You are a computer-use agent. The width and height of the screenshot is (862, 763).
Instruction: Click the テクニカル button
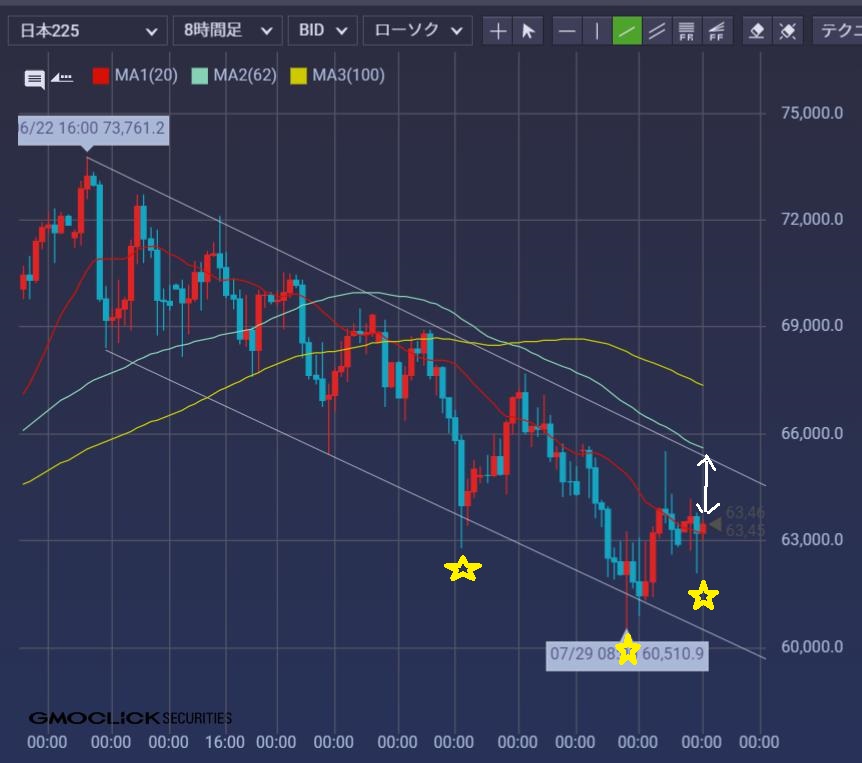click(x=837, y=31)
